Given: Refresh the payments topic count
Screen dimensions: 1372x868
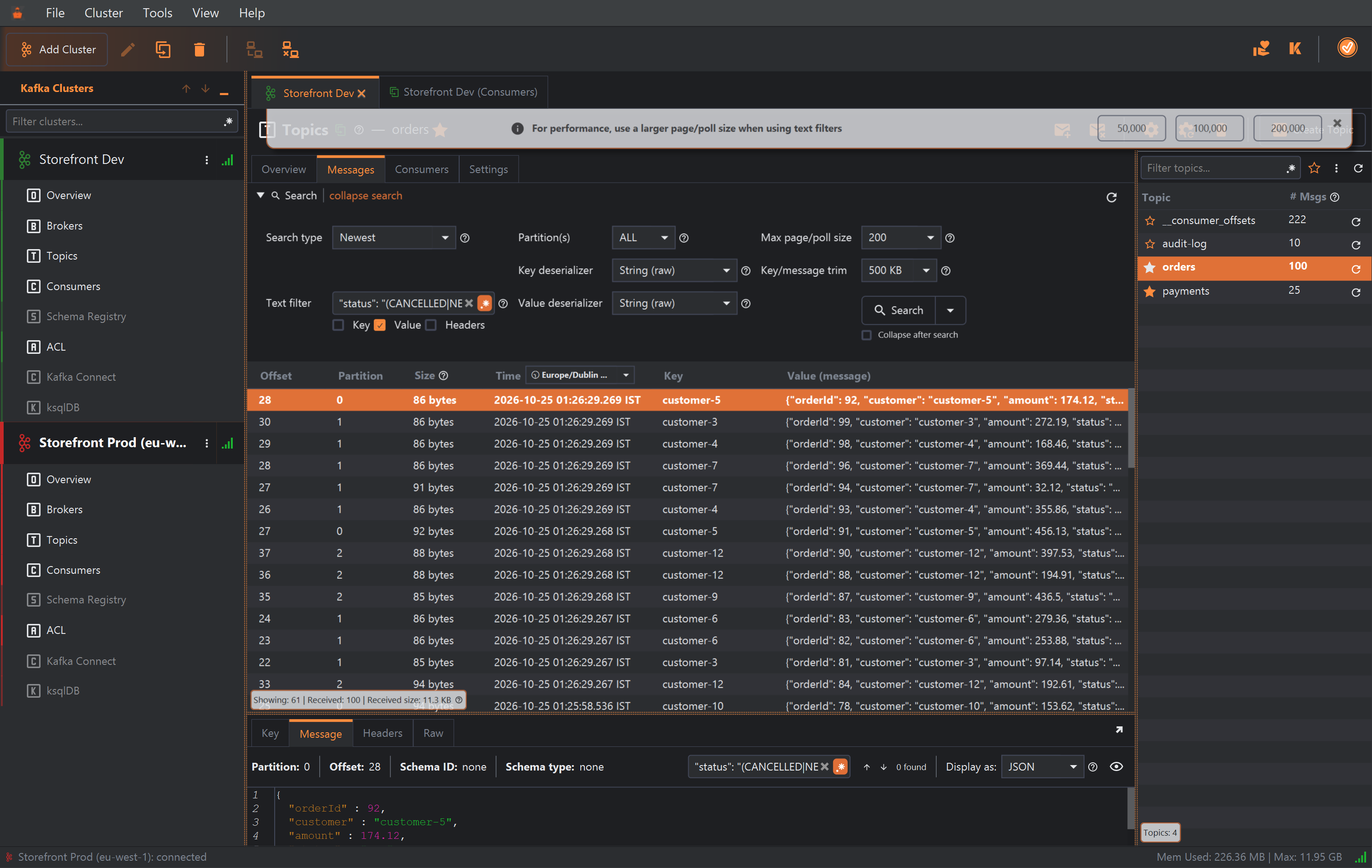Looking at the screenshot, I should pyautogui.click(x=1356, y=292).
